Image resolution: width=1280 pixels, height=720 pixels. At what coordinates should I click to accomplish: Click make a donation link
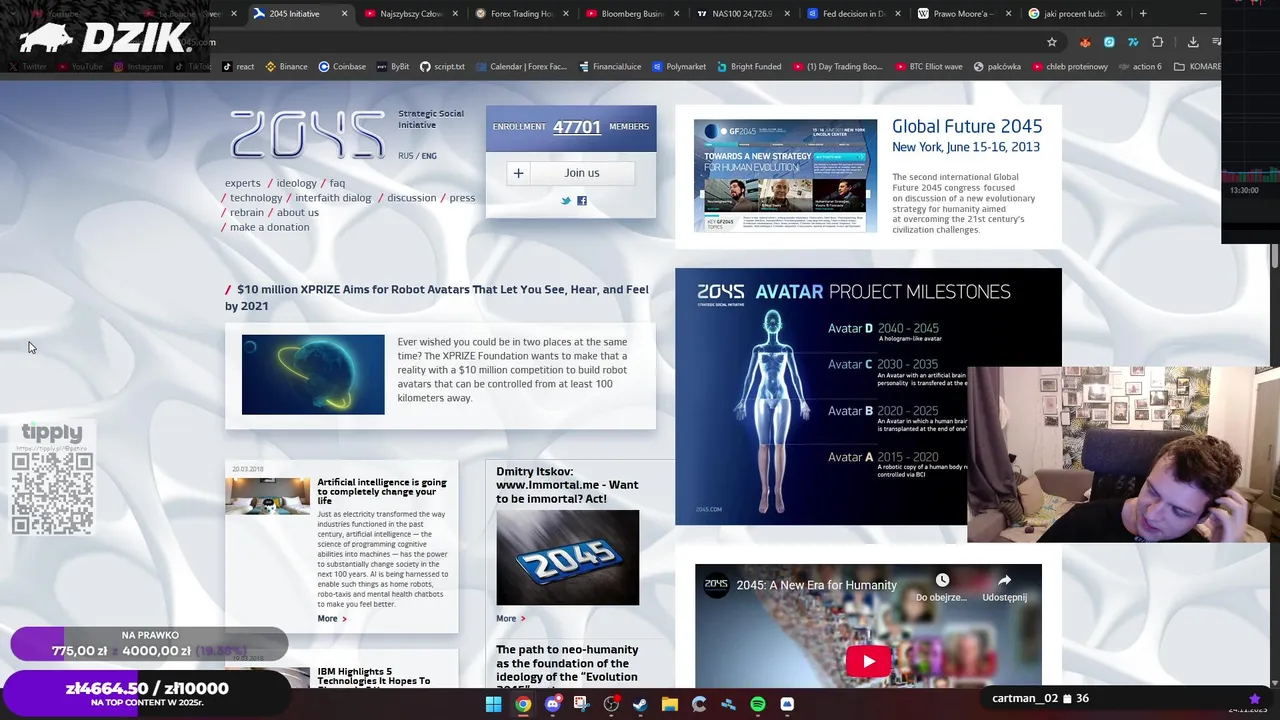[x=270, y=227]
